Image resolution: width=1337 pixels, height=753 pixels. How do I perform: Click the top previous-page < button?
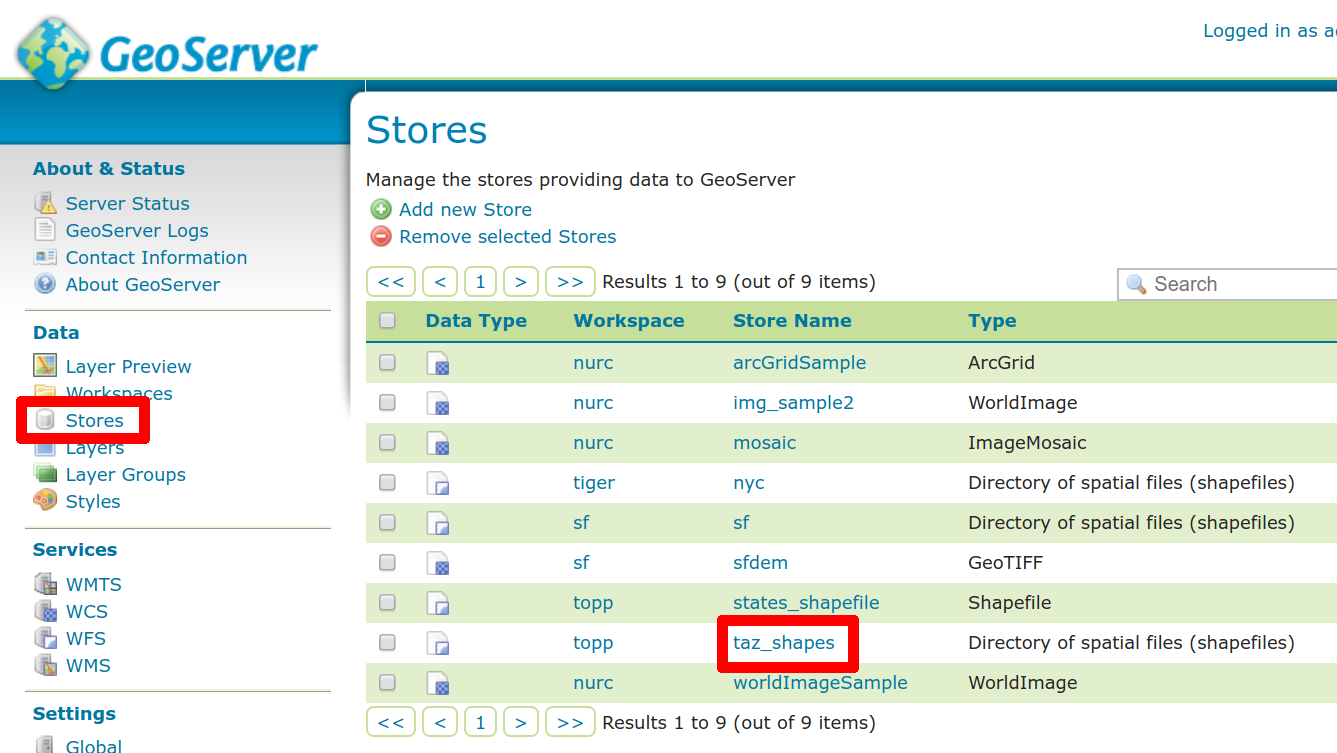[440, 281]
